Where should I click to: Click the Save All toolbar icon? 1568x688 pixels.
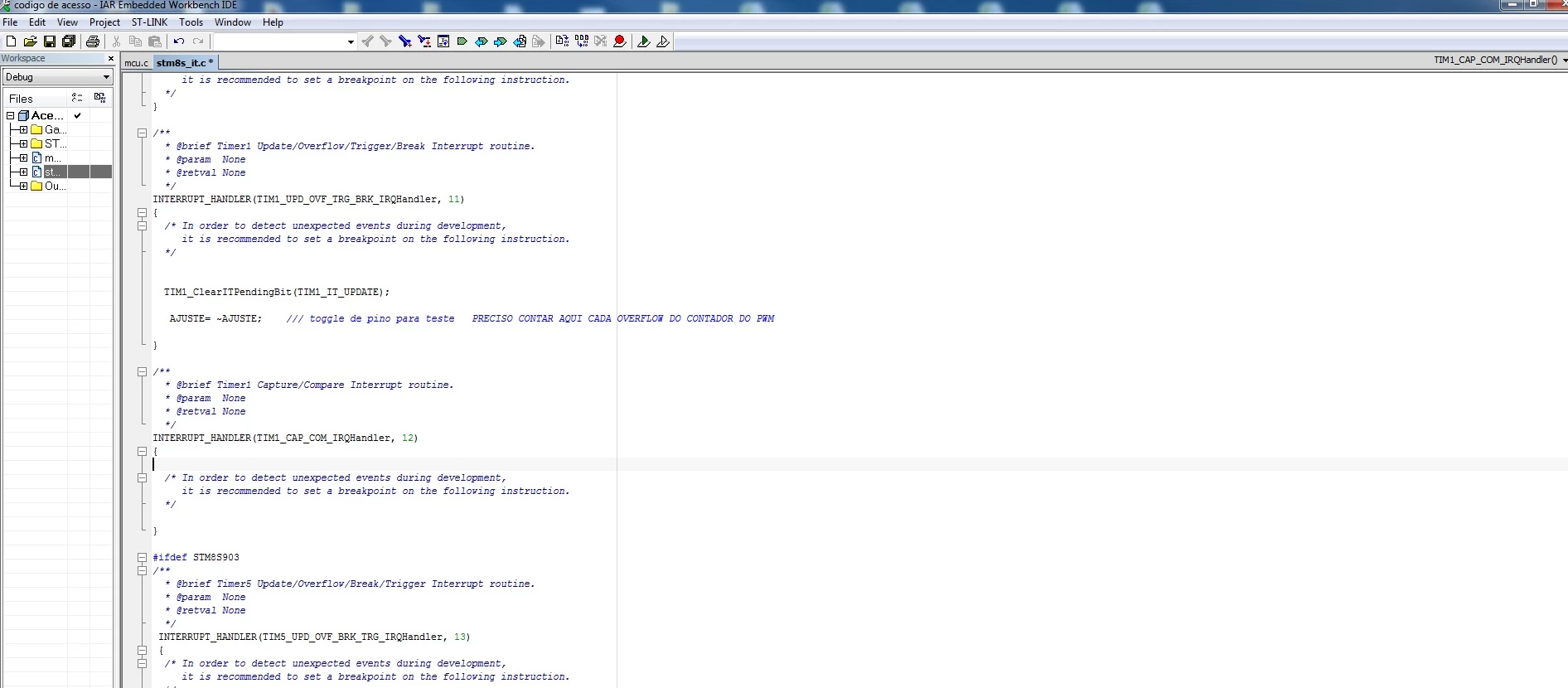tap(69, 41)
